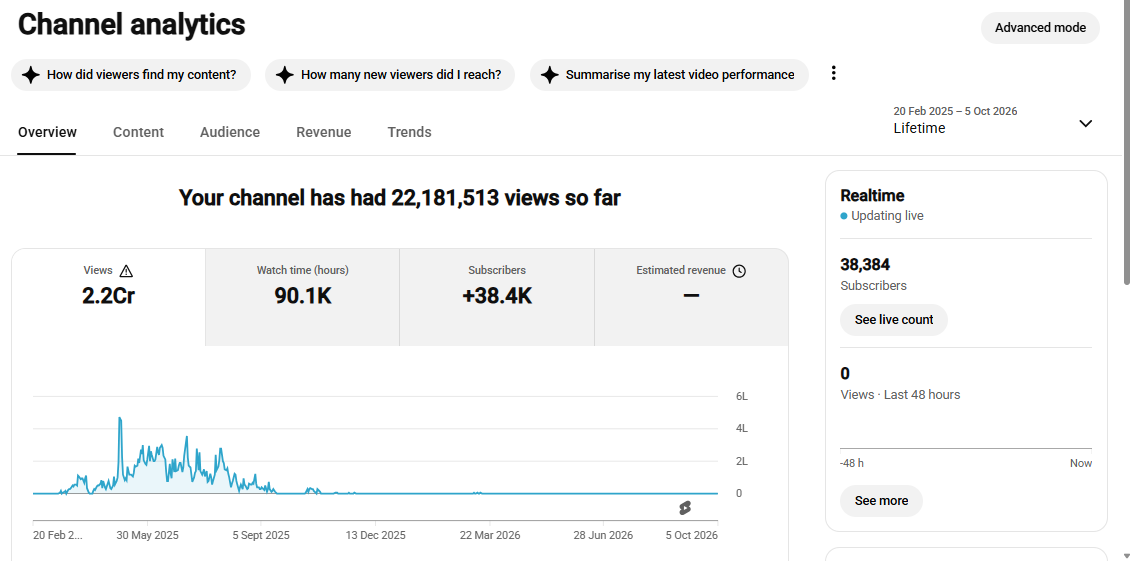The image size is (1131, 561).
Task: Select the Views metric card
Action: [x=108, y=297]
